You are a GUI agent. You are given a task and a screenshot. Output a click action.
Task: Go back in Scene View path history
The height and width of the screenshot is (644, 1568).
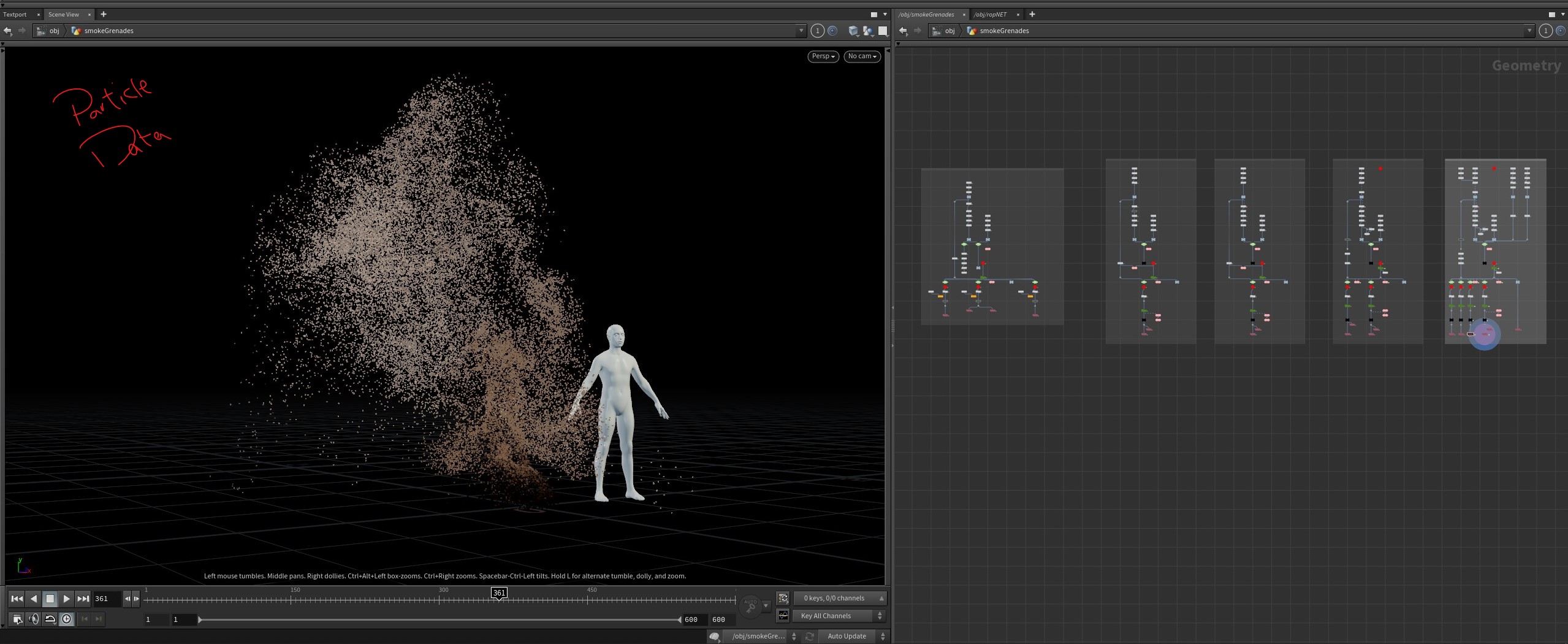(x=8, y=31)
